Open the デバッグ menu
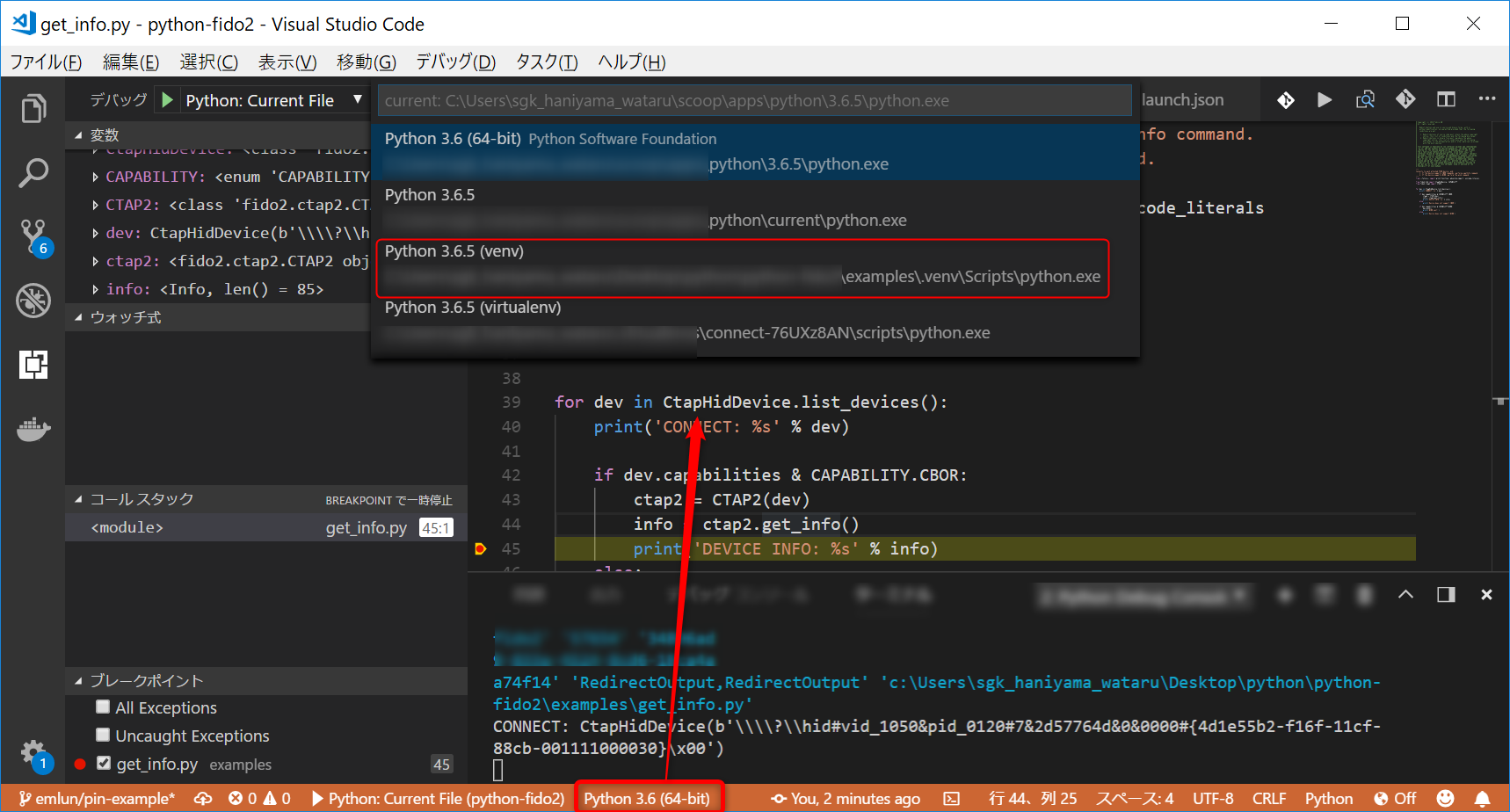 click(x=454, y=62)
